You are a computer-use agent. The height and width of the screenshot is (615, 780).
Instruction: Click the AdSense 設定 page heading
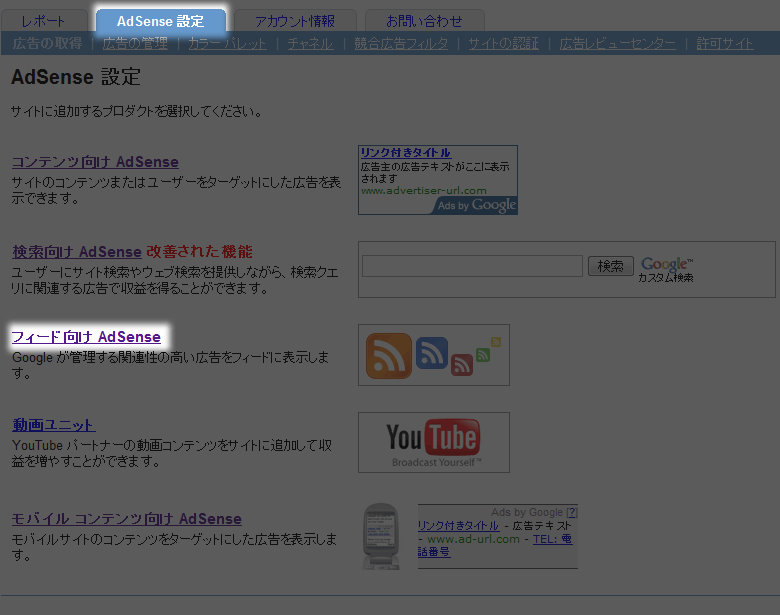(x=76, y=77)
